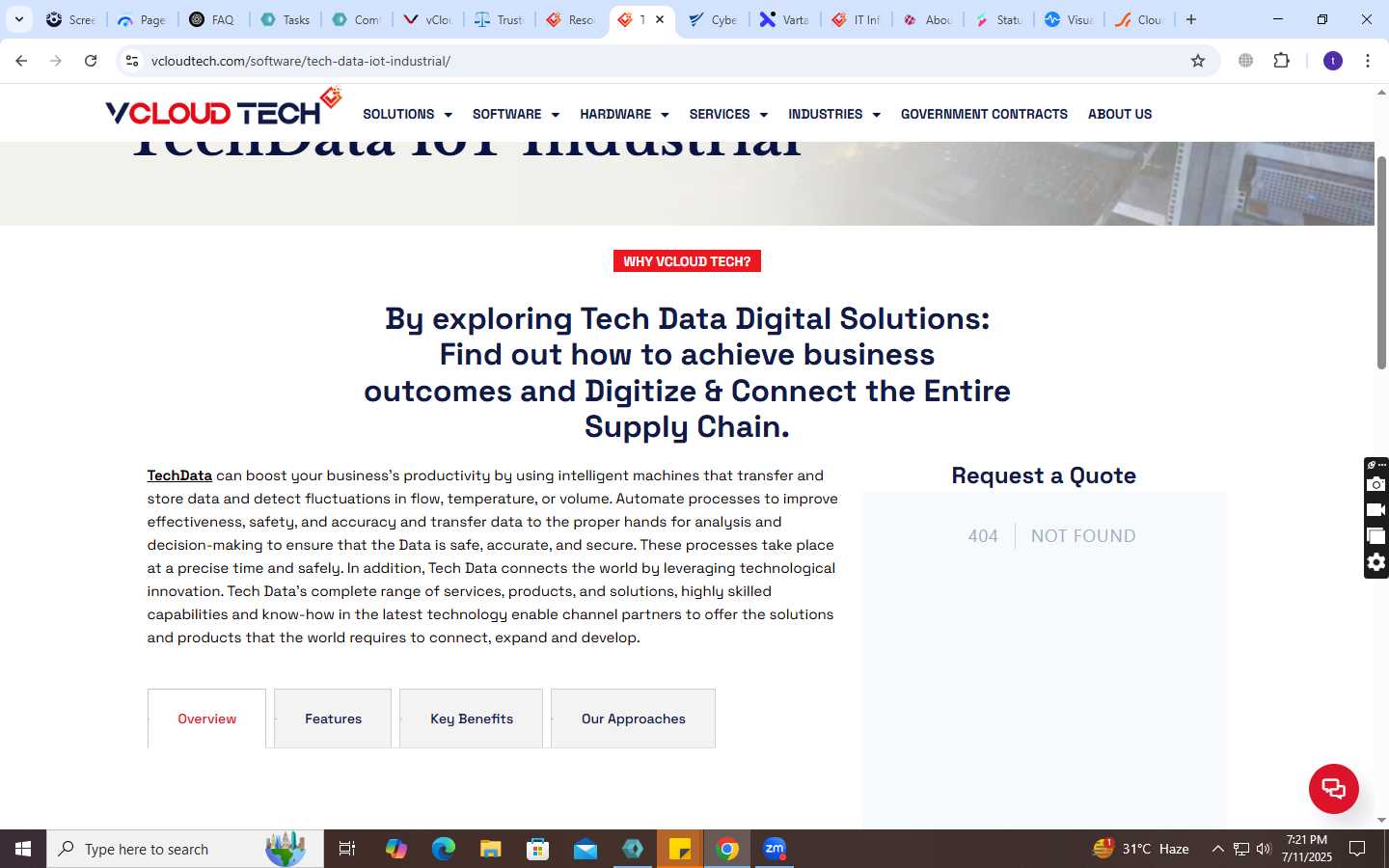Click the video record icon on side toolbar
1389x868 pixels.
pyautogui.click(x=1376, y=509)
